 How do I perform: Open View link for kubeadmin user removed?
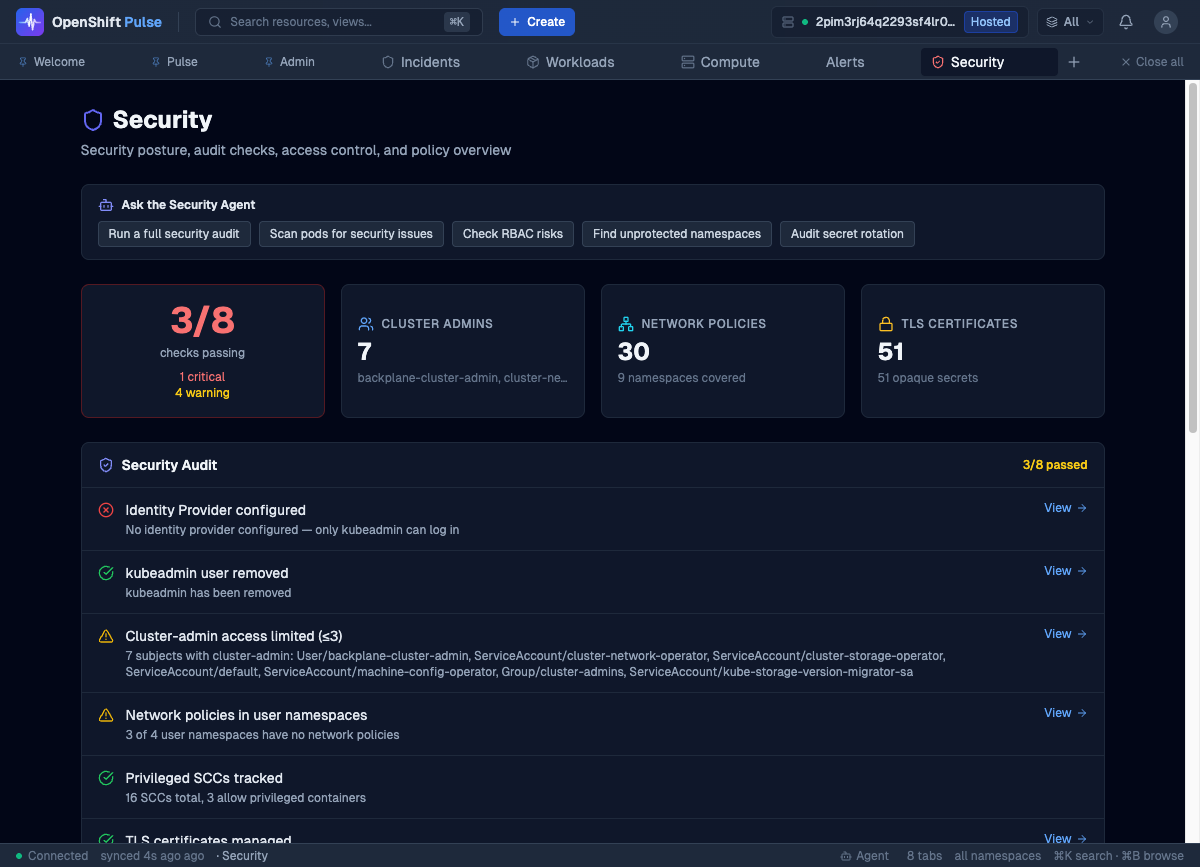tap(1064, 571)
